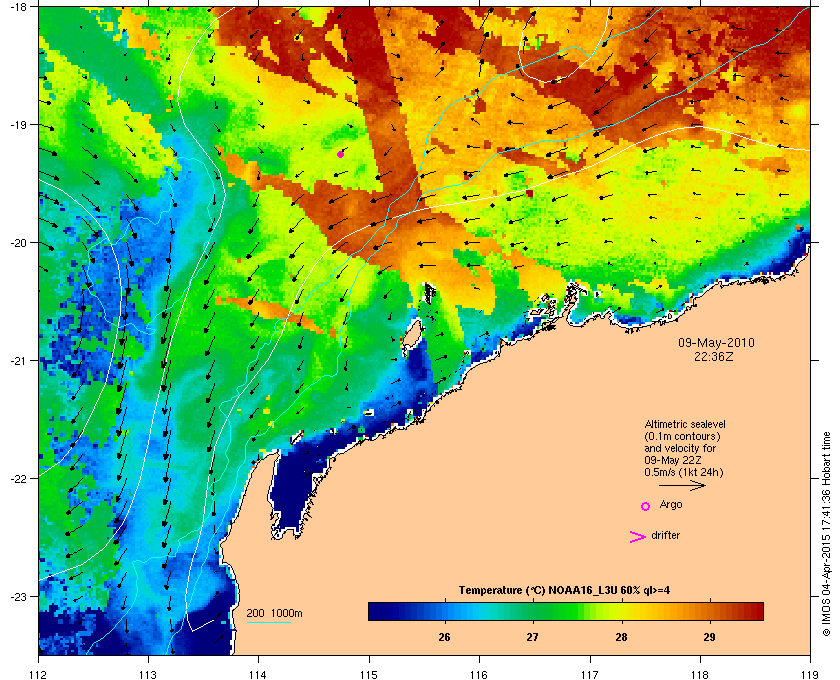Image resolution: width=840 pixels, height=680 pixels.
Task: Click the latitude axis label -18
Action: 18,6
